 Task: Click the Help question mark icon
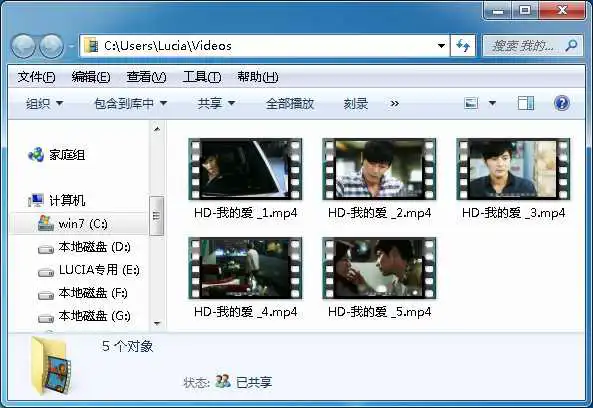pyautogui.click(x=562, y=103)
